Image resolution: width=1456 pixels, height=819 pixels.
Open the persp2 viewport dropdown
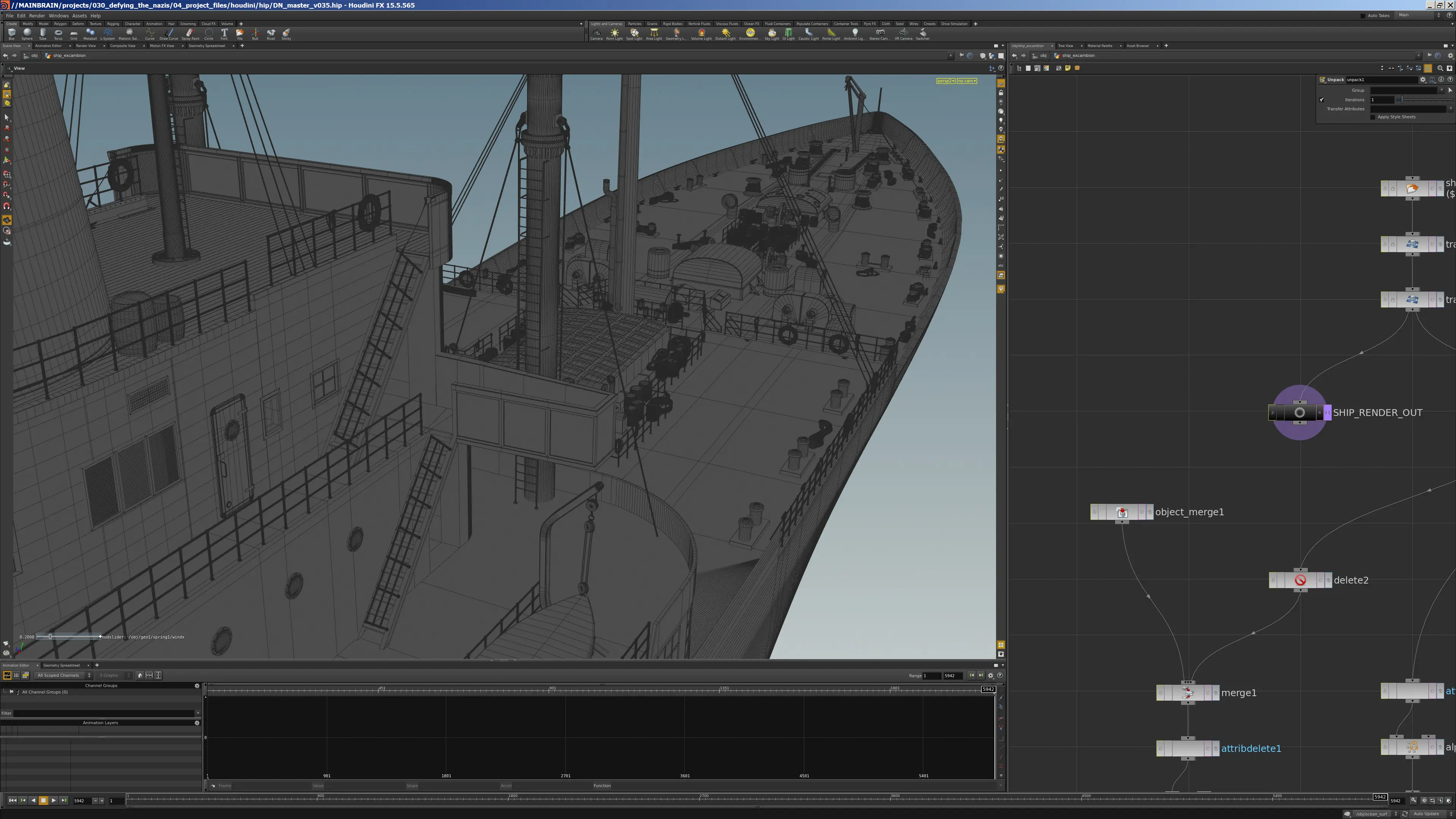[x=946, y=81]
